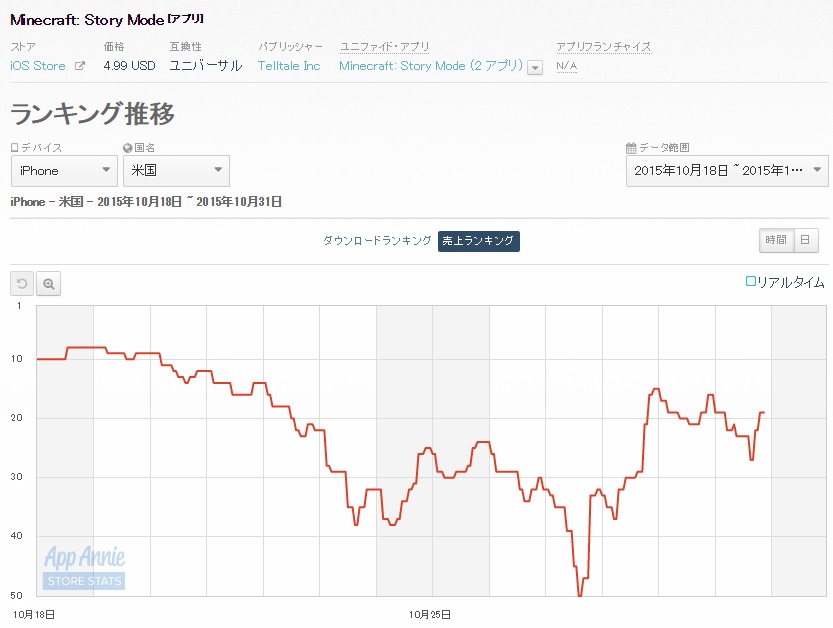Viewport: 833px width, 628px height.
Task: Click the y-axis label 20
Action: pos(16,418)
